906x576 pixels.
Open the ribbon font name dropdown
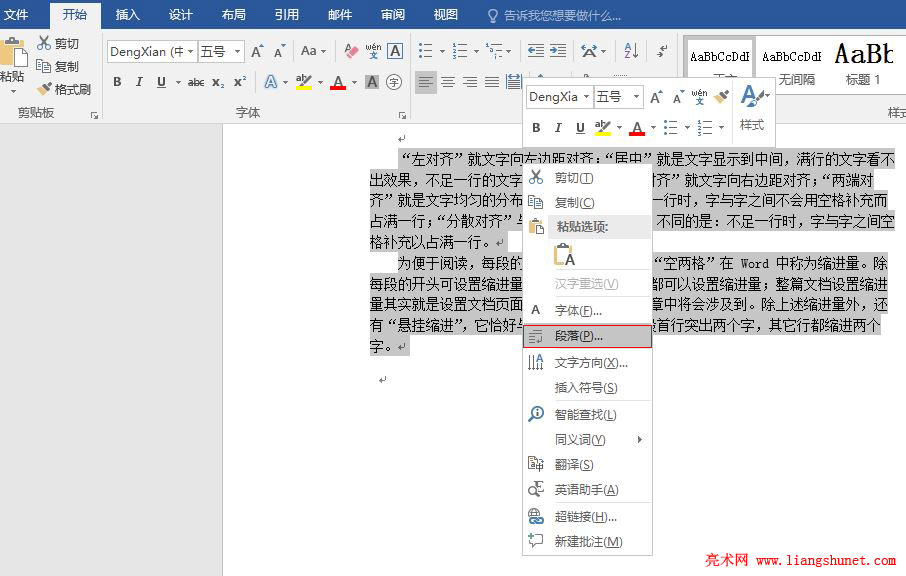[191, 51]
